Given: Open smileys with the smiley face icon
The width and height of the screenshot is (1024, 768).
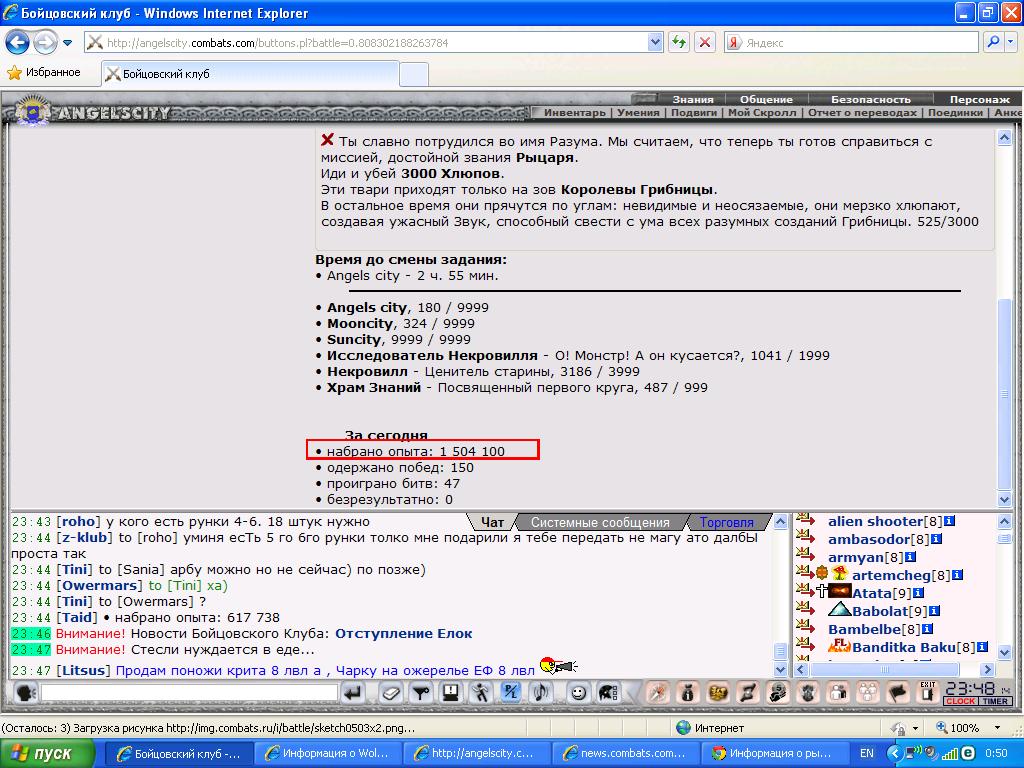Looking at the screenshot, I should point(578,692).
